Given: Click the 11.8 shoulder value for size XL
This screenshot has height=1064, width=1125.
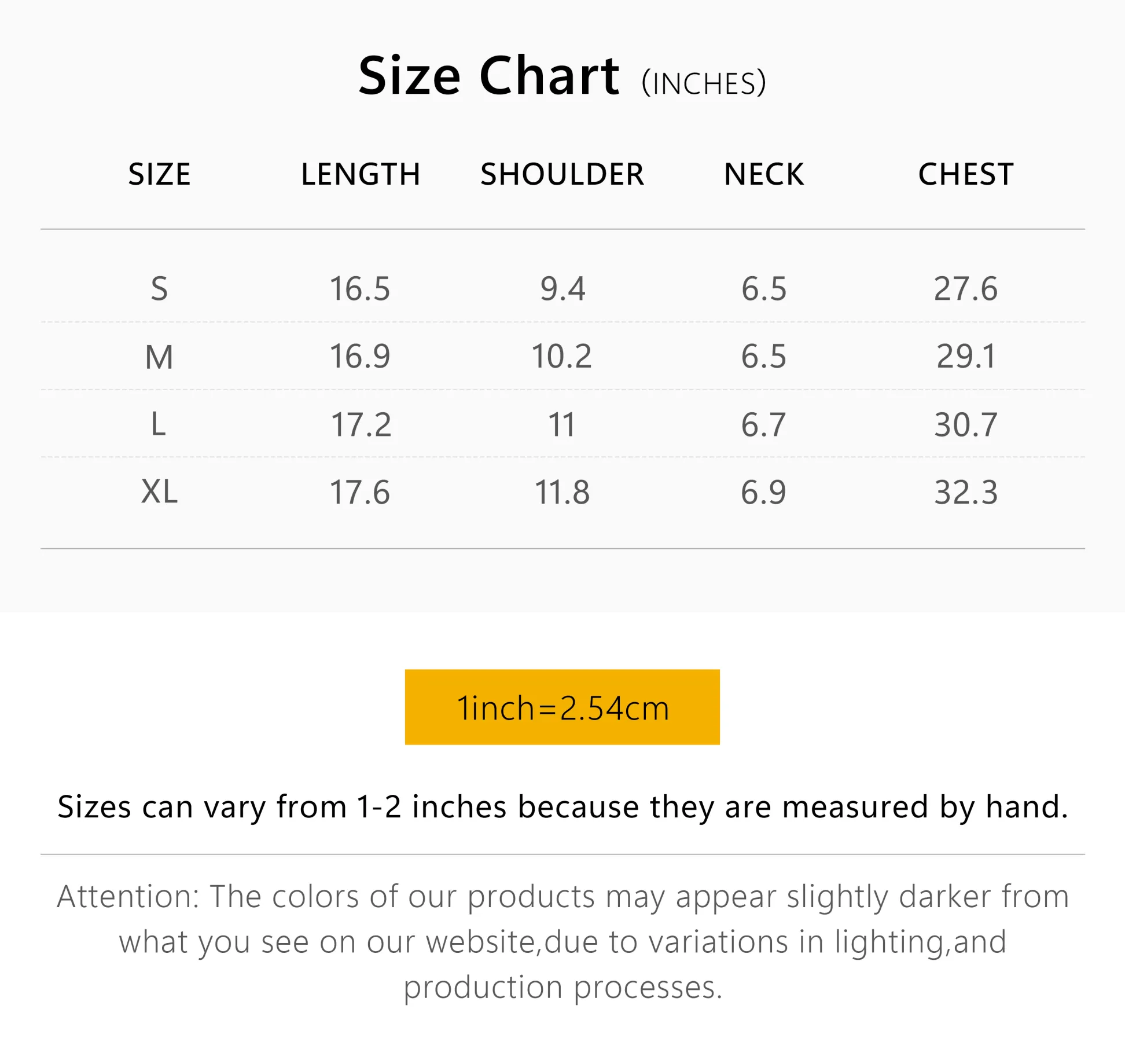Looking at the screenshot, I should coord(562,493).
